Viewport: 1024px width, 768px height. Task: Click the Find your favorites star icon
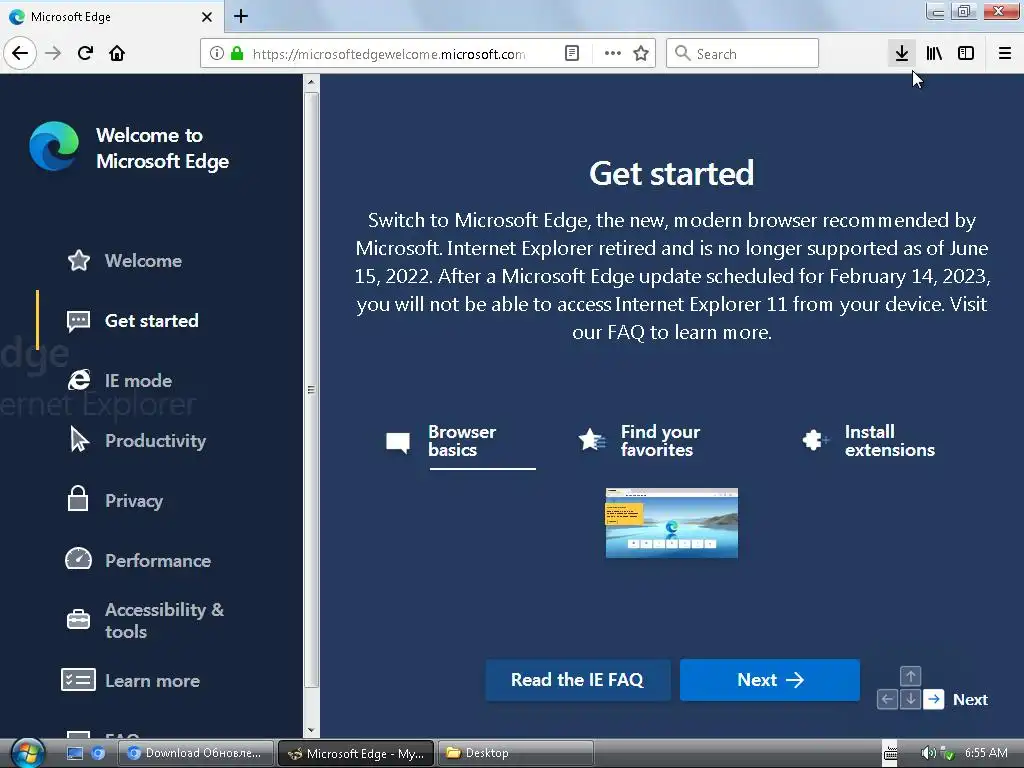click(x=592, y=440)
